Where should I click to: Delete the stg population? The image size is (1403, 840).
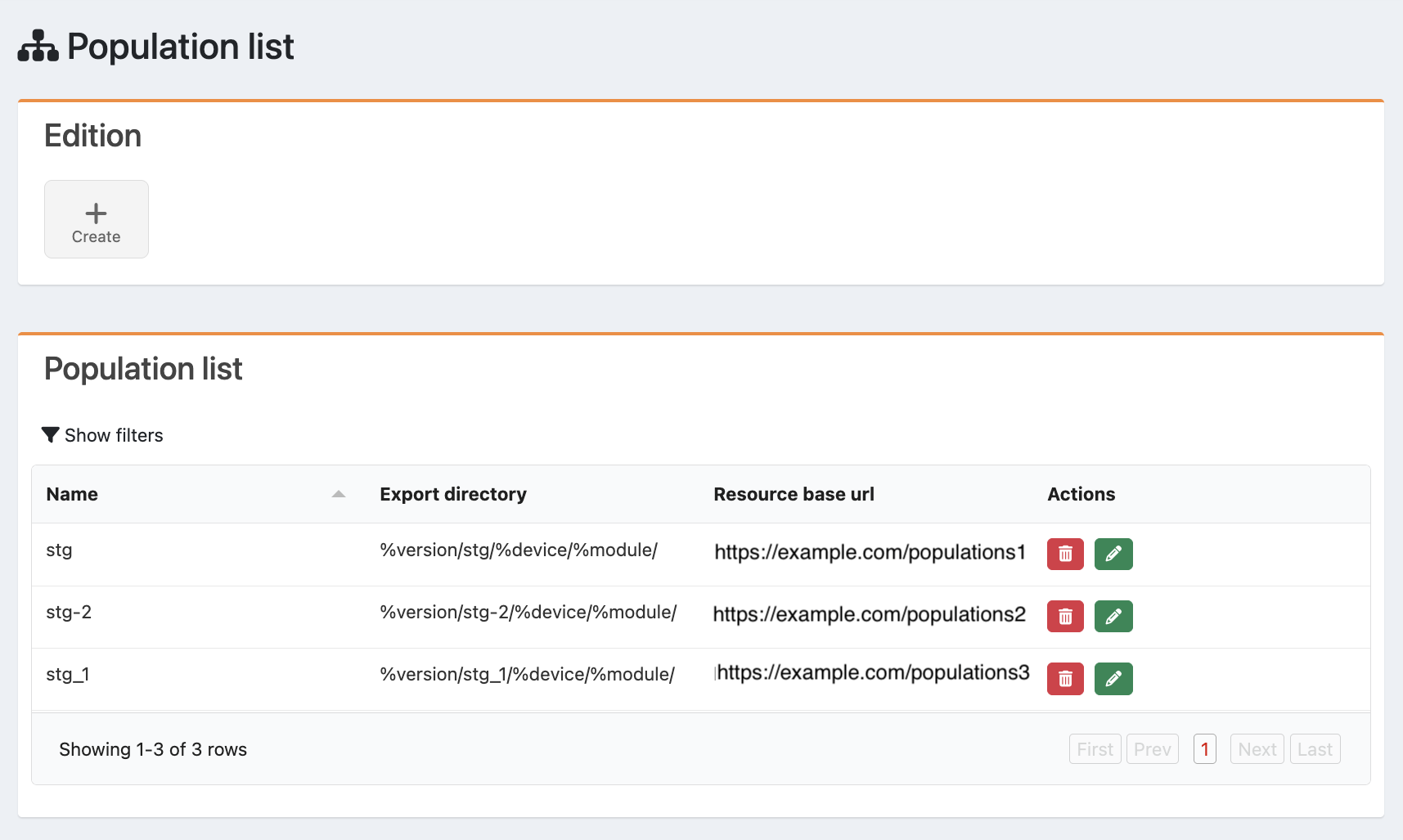tap(1065, 554)
